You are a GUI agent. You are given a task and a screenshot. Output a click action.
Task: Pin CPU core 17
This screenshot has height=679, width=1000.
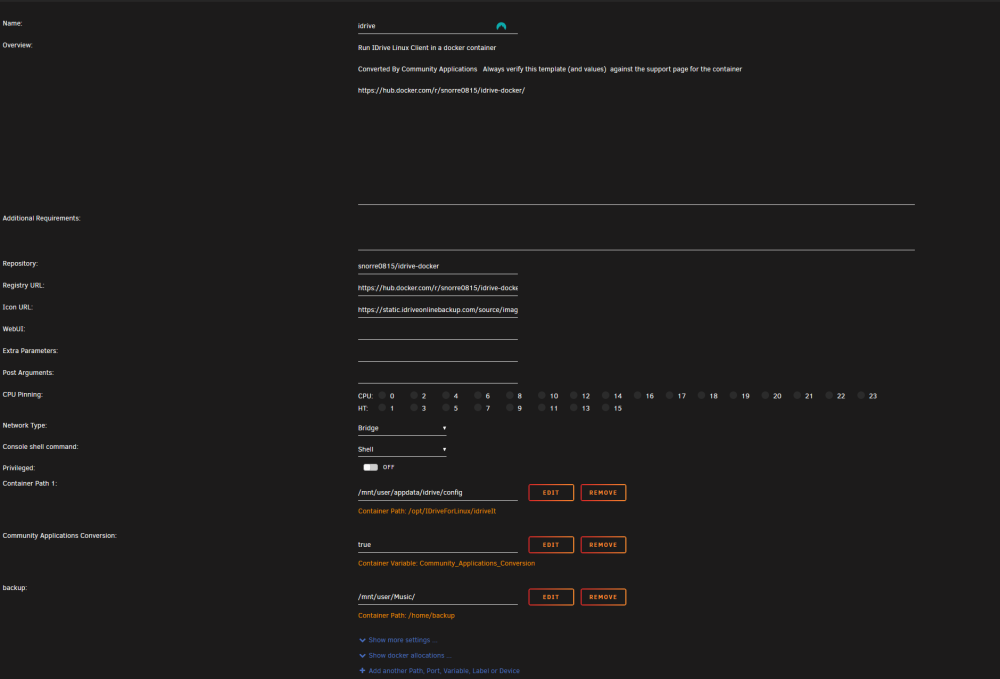click(670, 395)
